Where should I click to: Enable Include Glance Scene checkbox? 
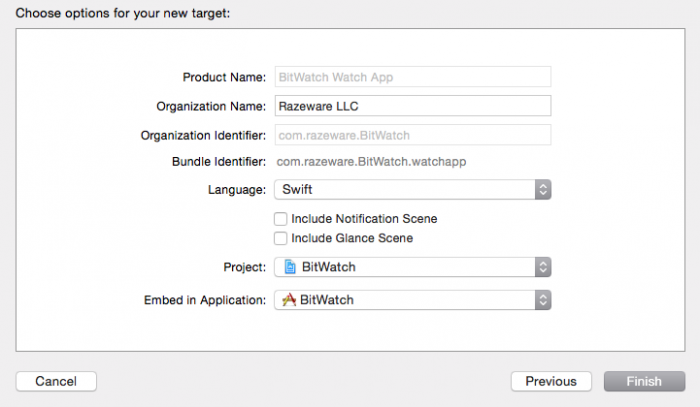(282, 238)
